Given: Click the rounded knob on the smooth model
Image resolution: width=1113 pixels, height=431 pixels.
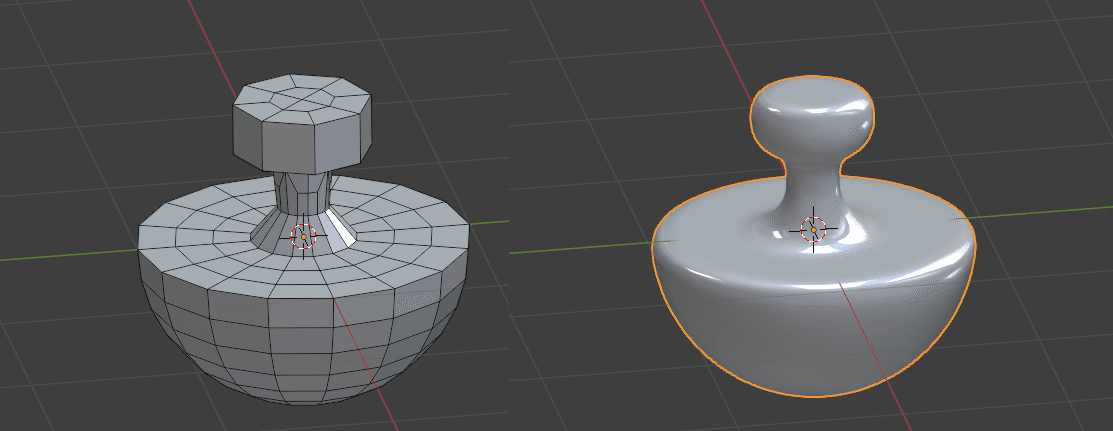Looking at the screenshot, I should pyautogui.click(x=812, y=117).
